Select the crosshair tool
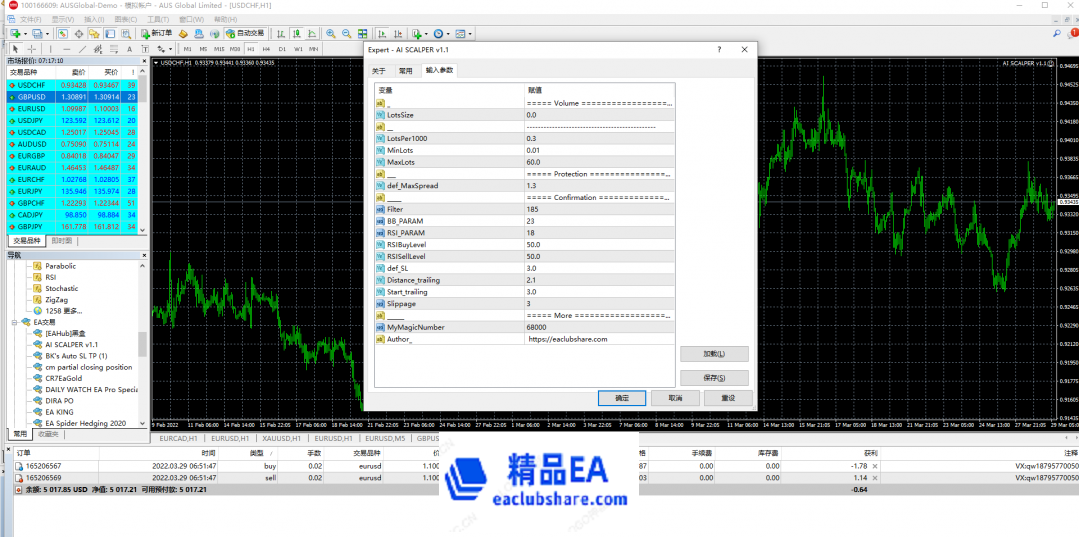This screenshot has height=537, width=1079. click(31, 48)
